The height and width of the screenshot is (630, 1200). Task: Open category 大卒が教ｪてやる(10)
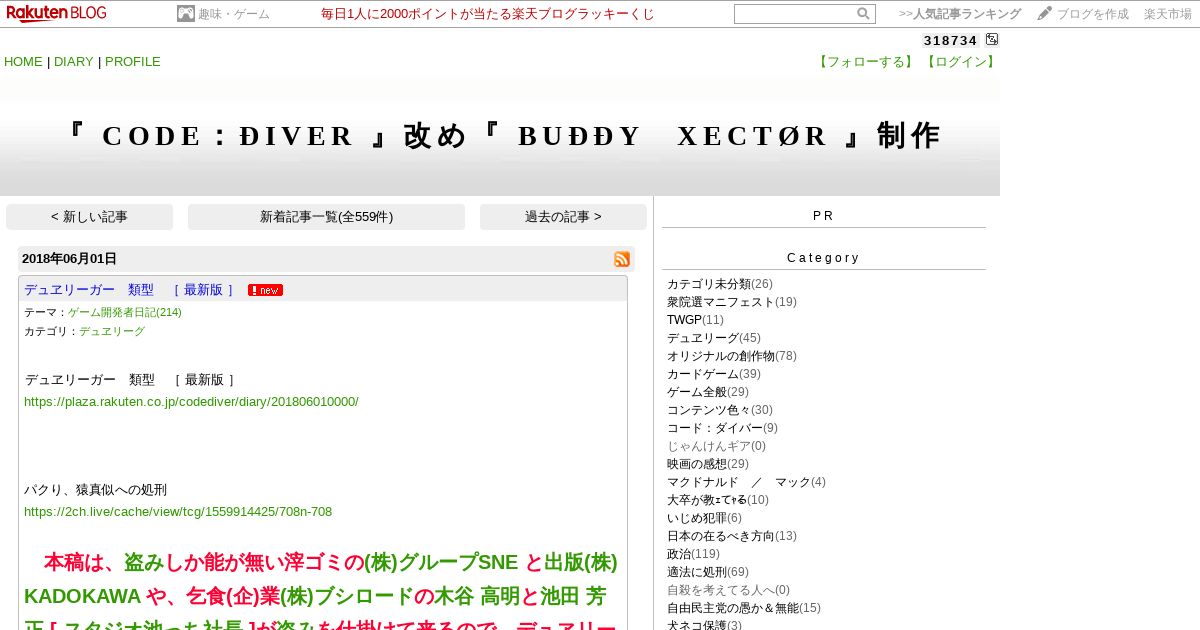click(x=718, y=500)
